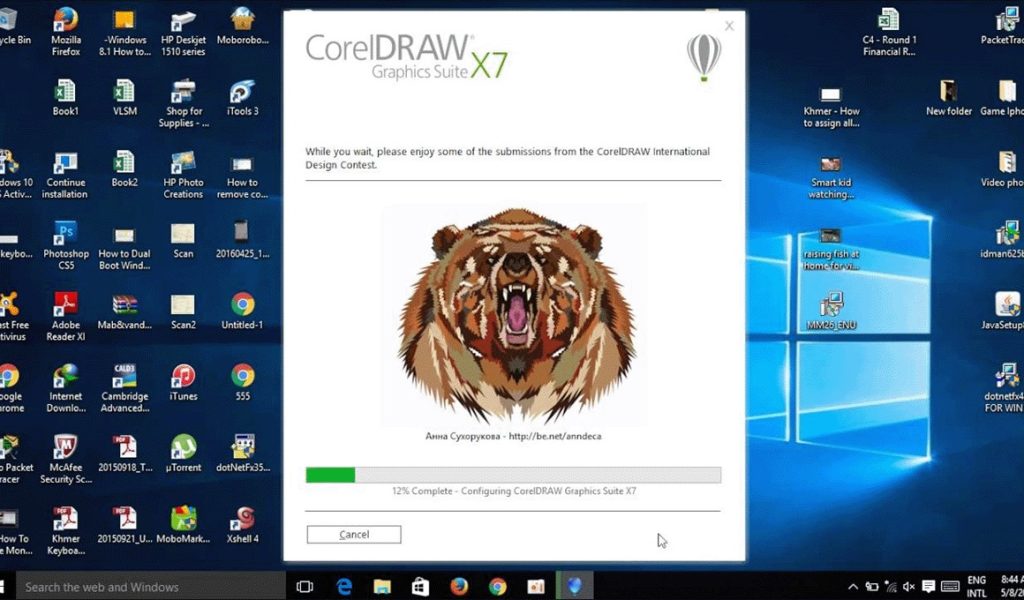Open How to remove co... desktop file
This screenshot has width=1024, height=600.
242,176
